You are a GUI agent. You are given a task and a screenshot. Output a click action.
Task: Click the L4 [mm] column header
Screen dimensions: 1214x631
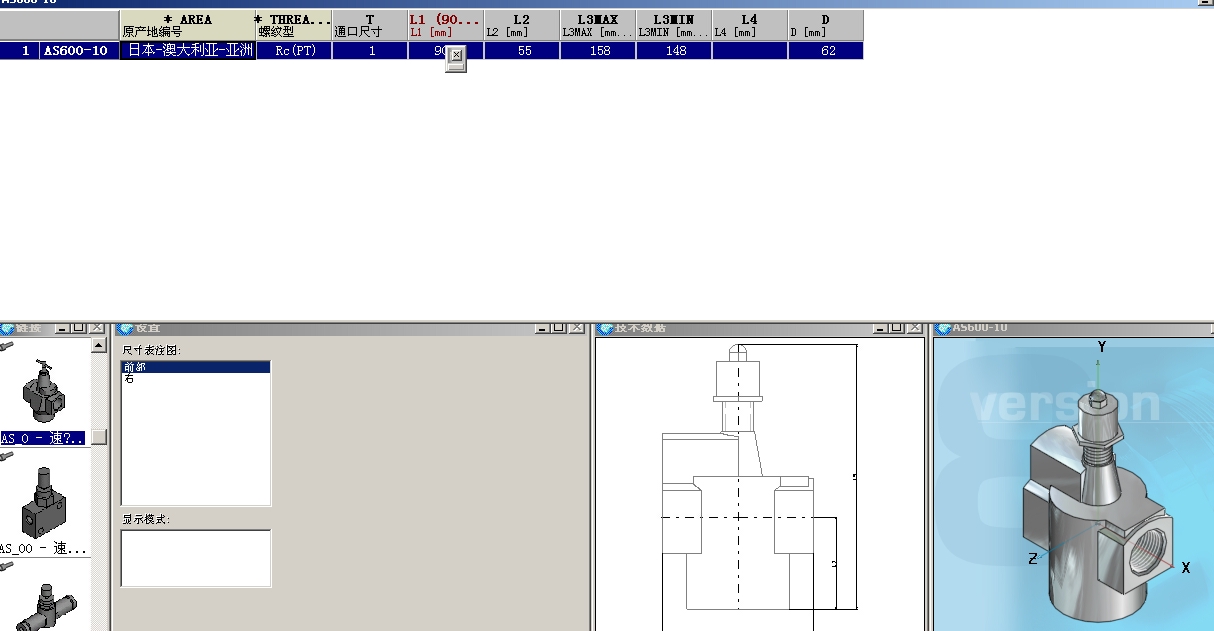(x=750, y=26)
